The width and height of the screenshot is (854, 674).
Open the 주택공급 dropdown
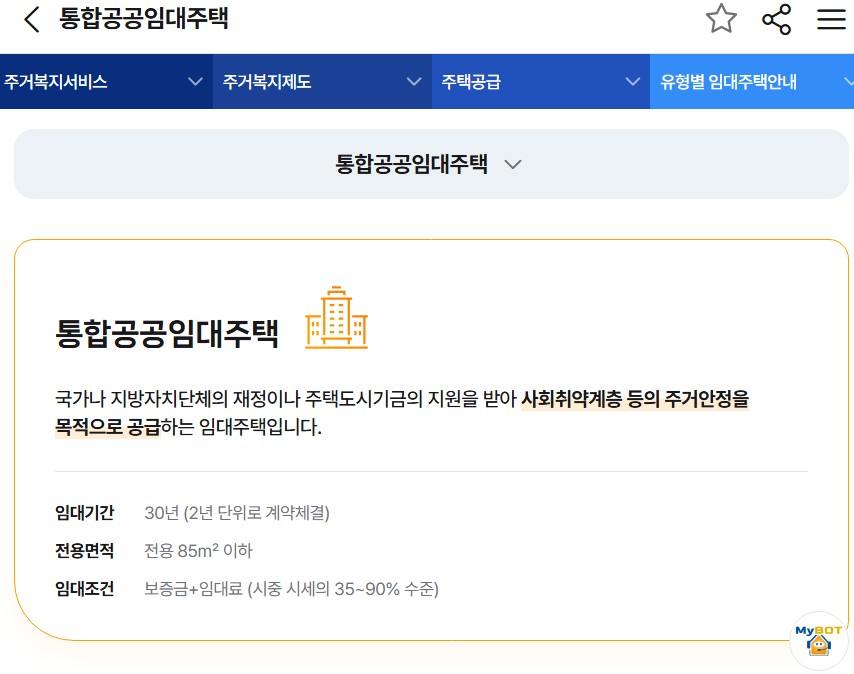[x=631, y=81]
